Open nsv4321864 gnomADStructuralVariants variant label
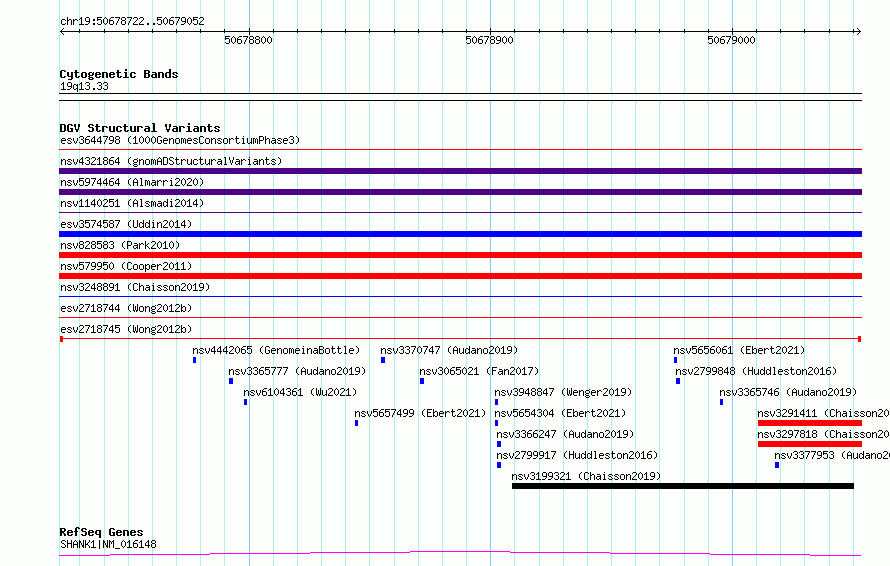The width and height of the screenshot is (890, 566). pos(171,161)
